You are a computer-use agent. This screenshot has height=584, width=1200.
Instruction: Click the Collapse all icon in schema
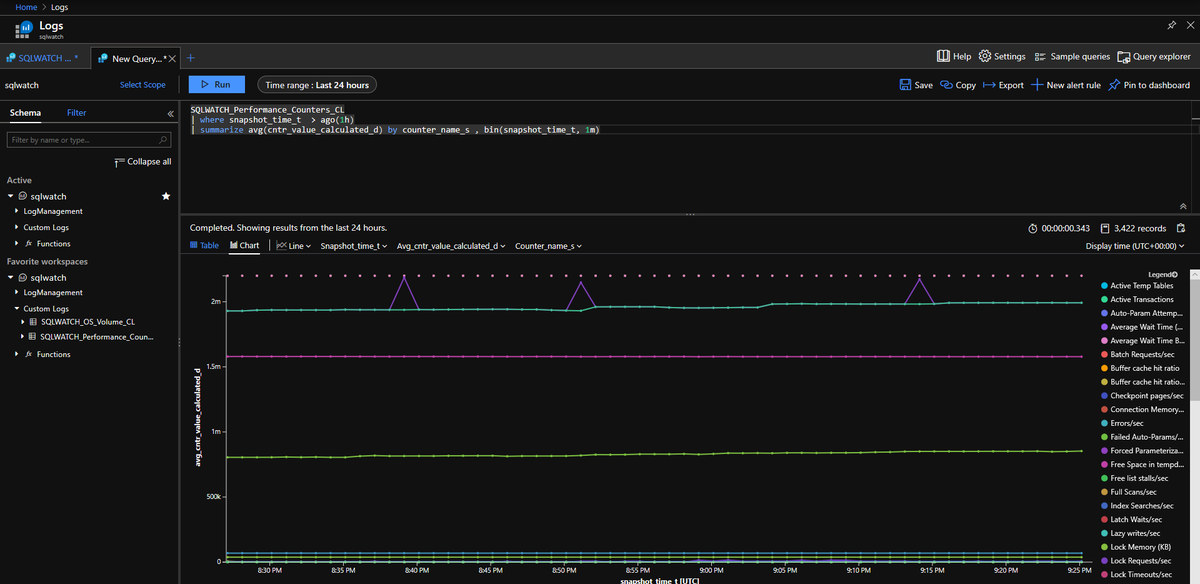(120, 161)
